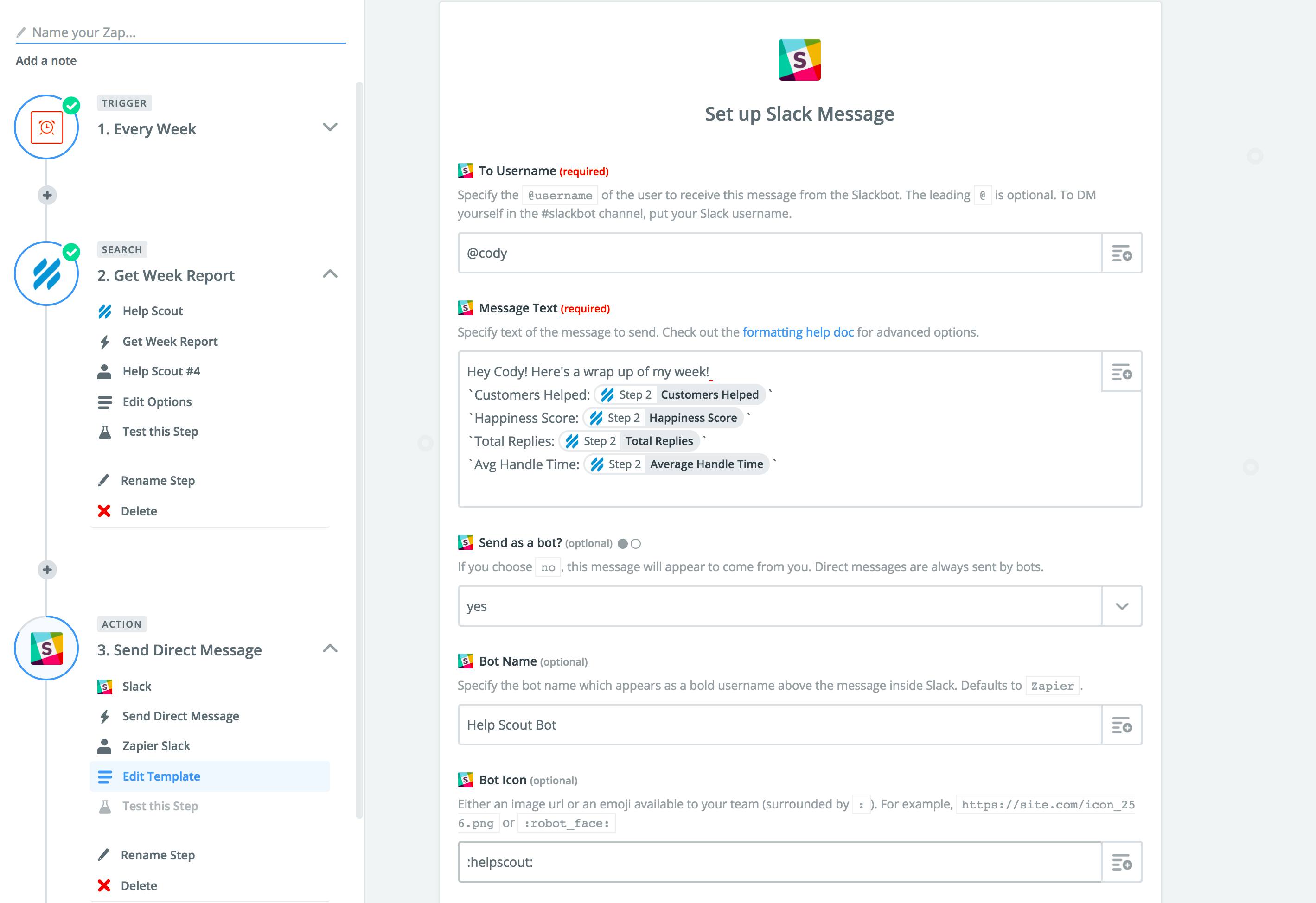The width and height of the screenshot is (1316, 903).
Task: Open the Send as a bot dropdown
Action: click(1122, 606)
